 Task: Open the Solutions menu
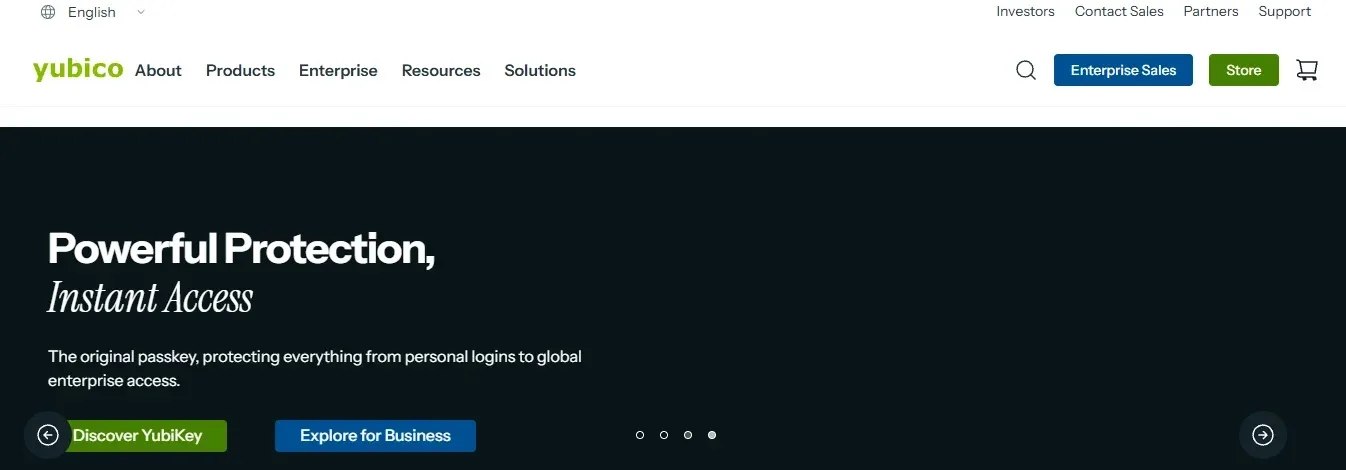click(x=540, y=70)
